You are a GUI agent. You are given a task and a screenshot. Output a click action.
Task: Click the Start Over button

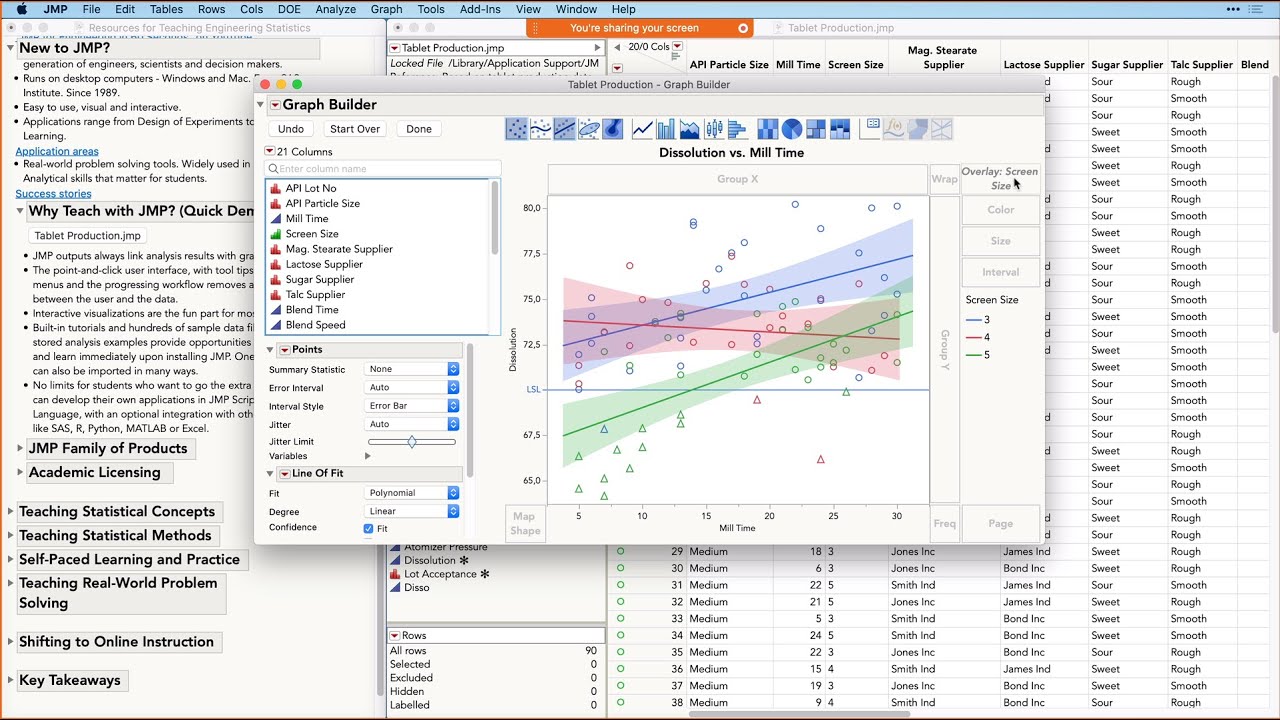[355, 129]
